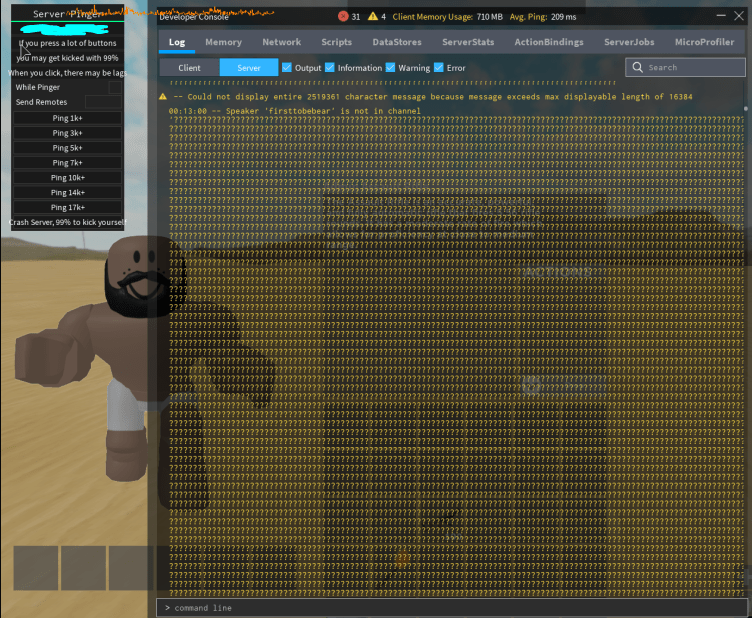Viewport: 752px width, 618px height.
Task: Open the Scripts tab
Action: pos(337,42)
